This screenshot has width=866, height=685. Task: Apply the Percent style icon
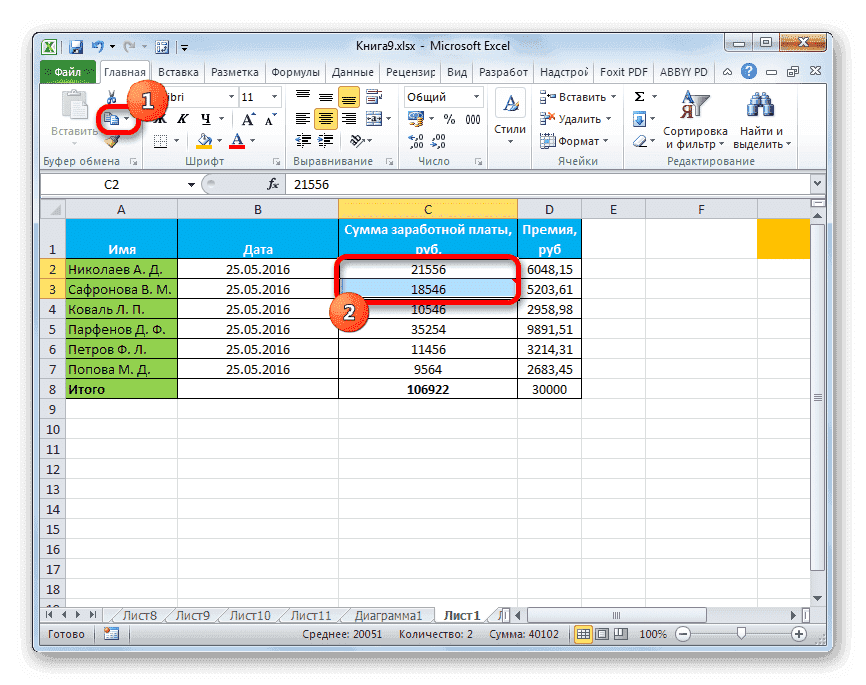tap(449, 119)
